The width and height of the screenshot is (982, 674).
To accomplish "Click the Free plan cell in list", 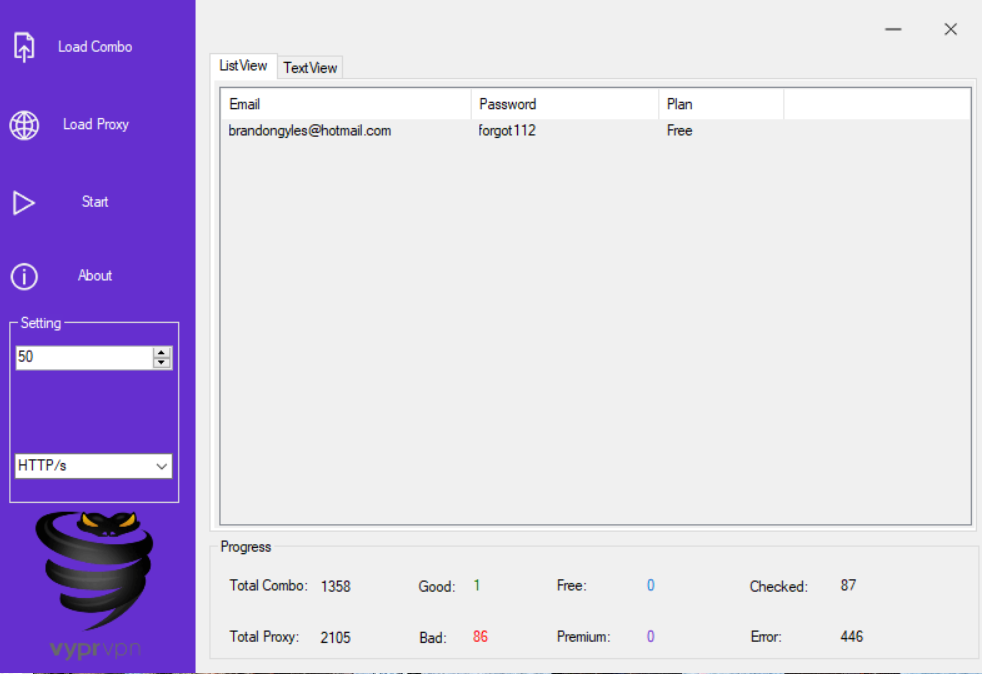I will 680,131.
